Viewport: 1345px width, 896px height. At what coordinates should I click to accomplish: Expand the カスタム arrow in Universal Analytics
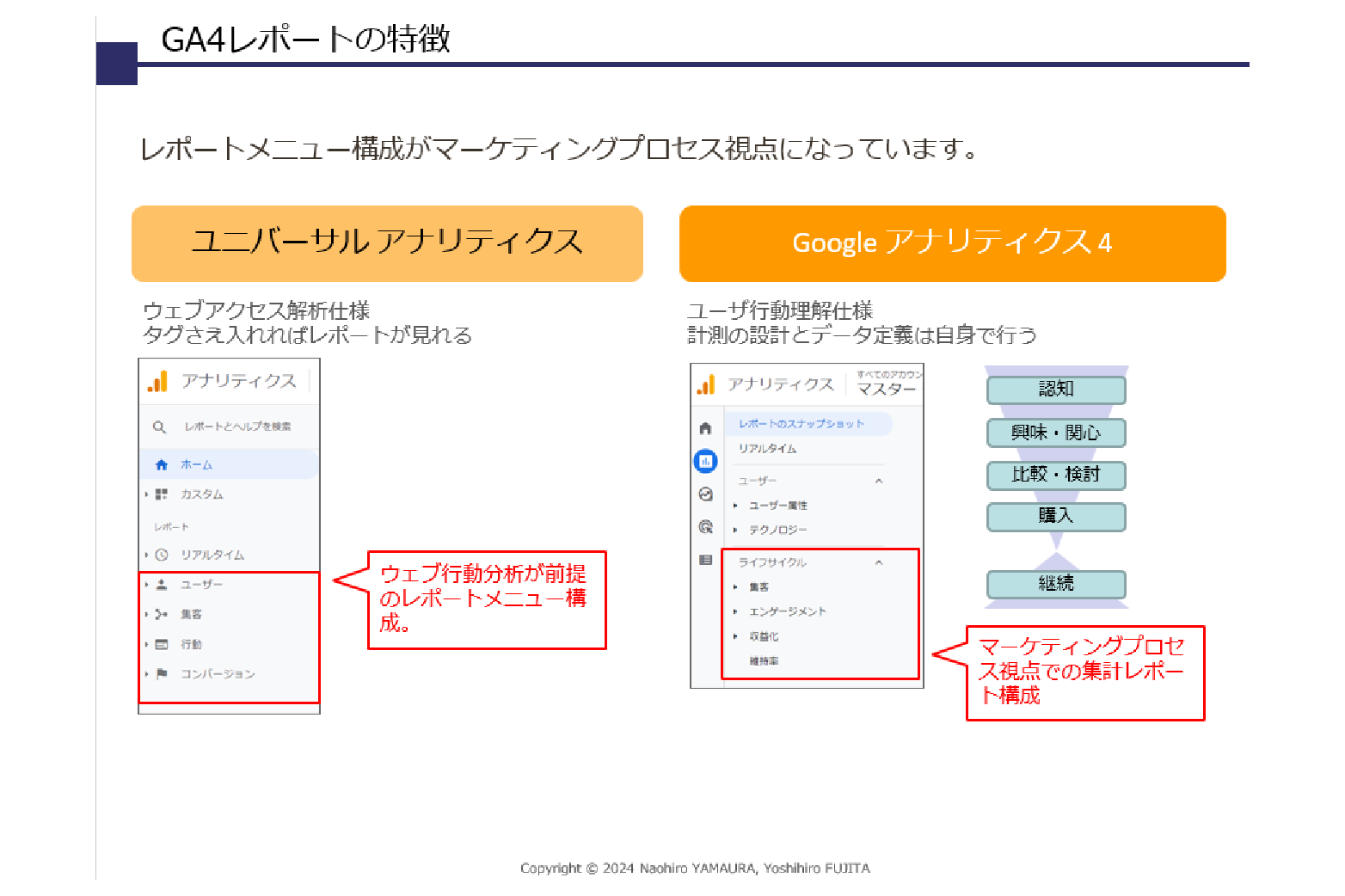tap(147, 494)
